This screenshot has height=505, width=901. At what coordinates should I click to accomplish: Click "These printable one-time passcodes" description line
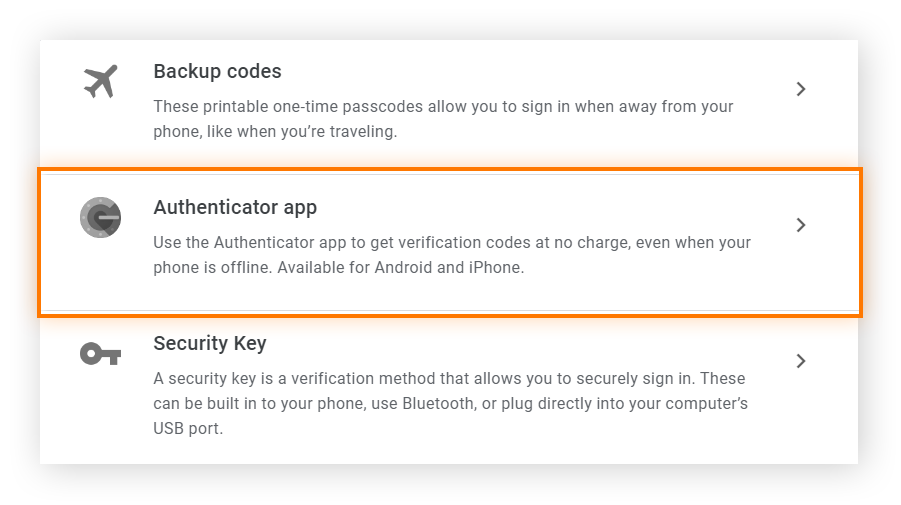click(x=443, y=107)
